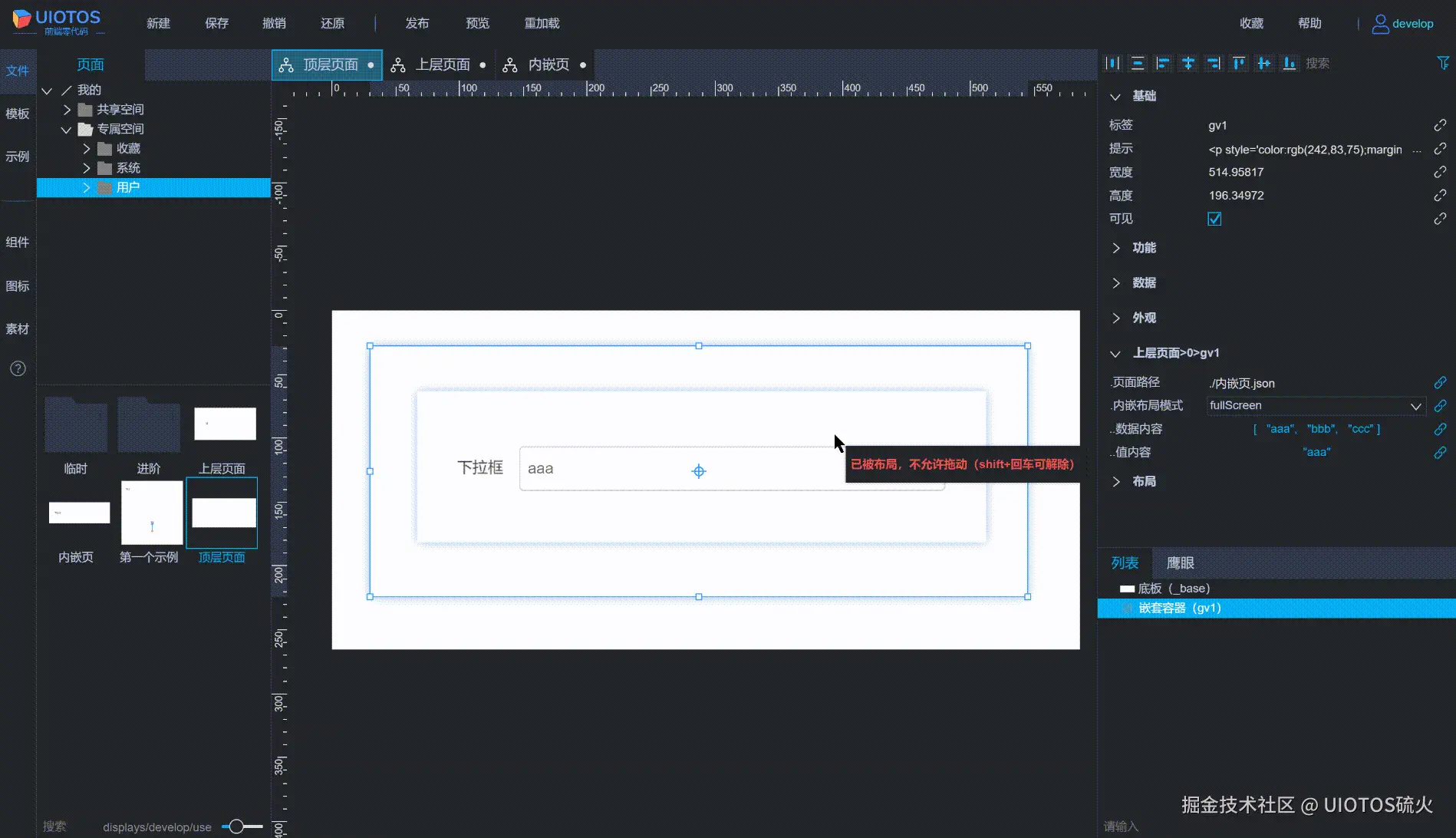The height and width of the screenshot is (838, 1456).
Task: Click 预览 in top toolbar
Action: (478, 23)
